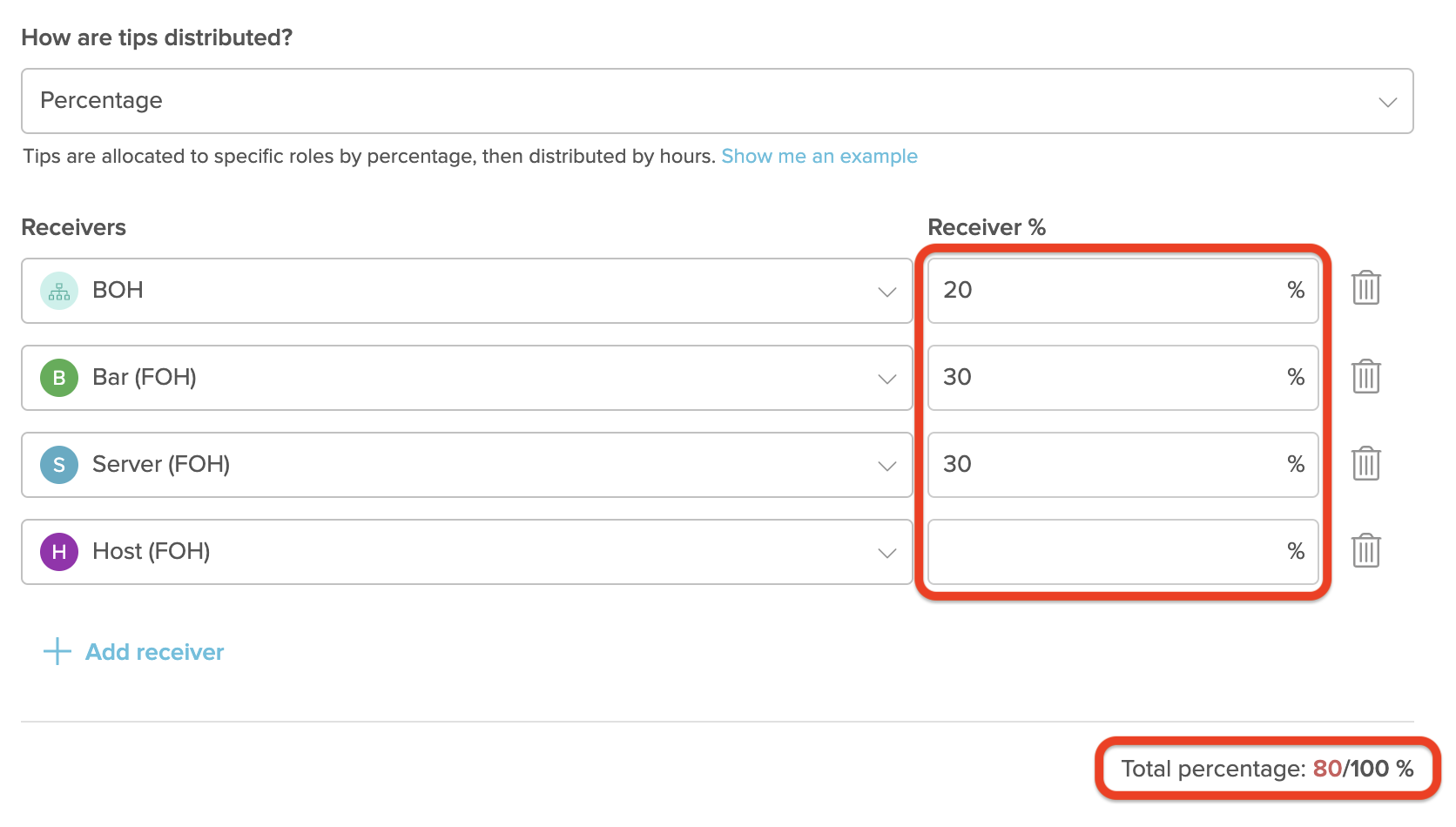Expand the BOH receiver selector
Viewport: 1456px width, 827px height.
tap(886, 290)
